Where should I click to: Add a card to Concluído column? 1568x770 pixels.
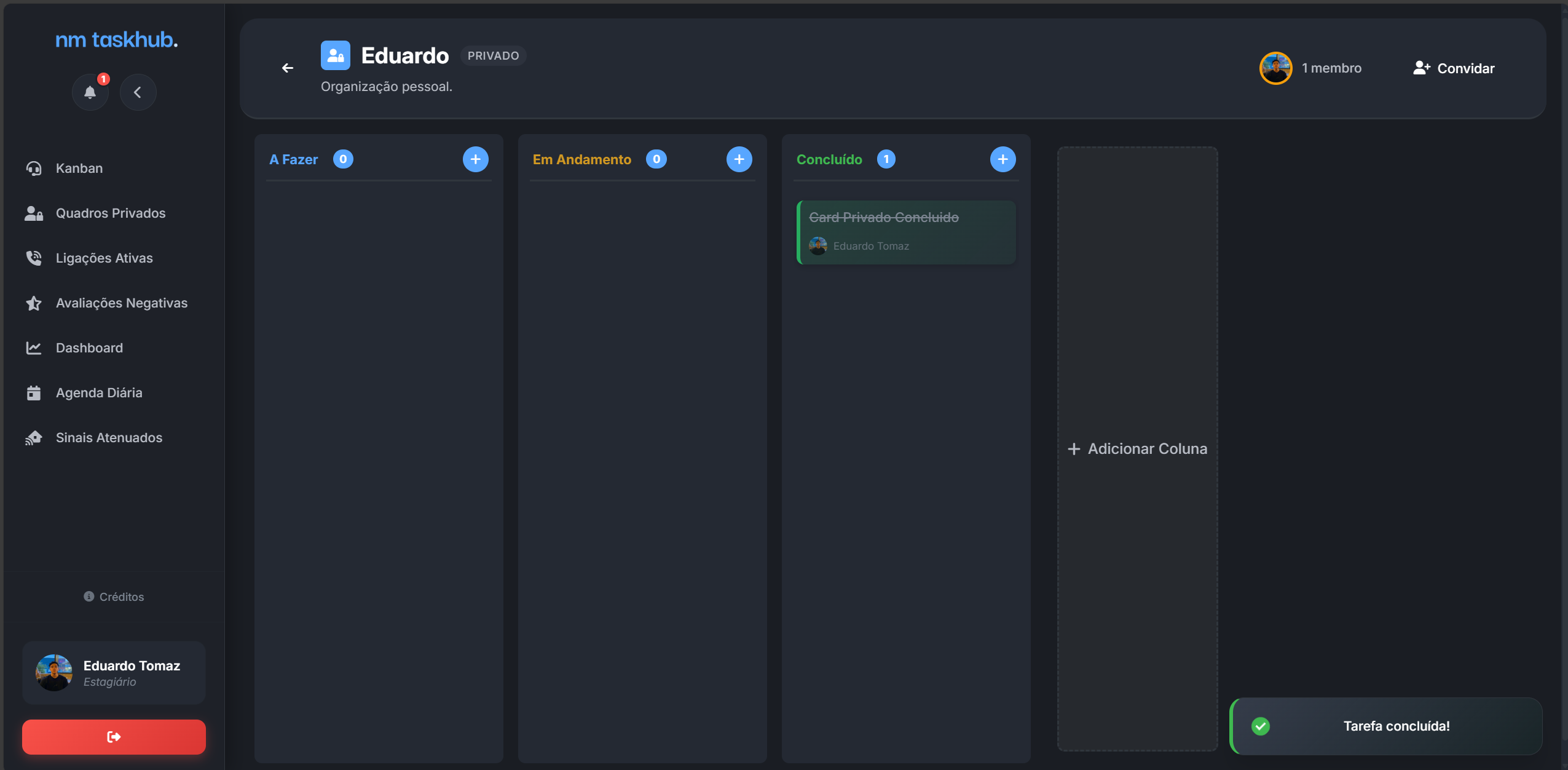(x=1003, y=159)
